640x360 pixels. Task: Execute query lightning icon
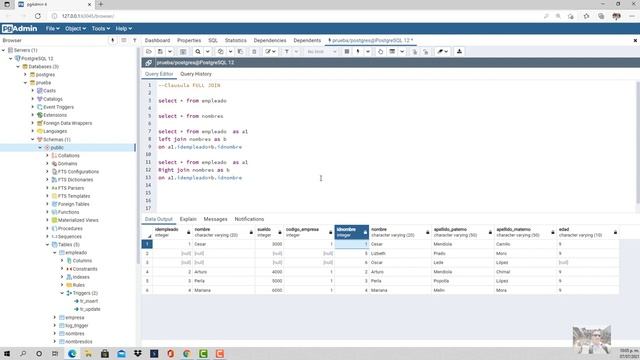coord(358,51)
